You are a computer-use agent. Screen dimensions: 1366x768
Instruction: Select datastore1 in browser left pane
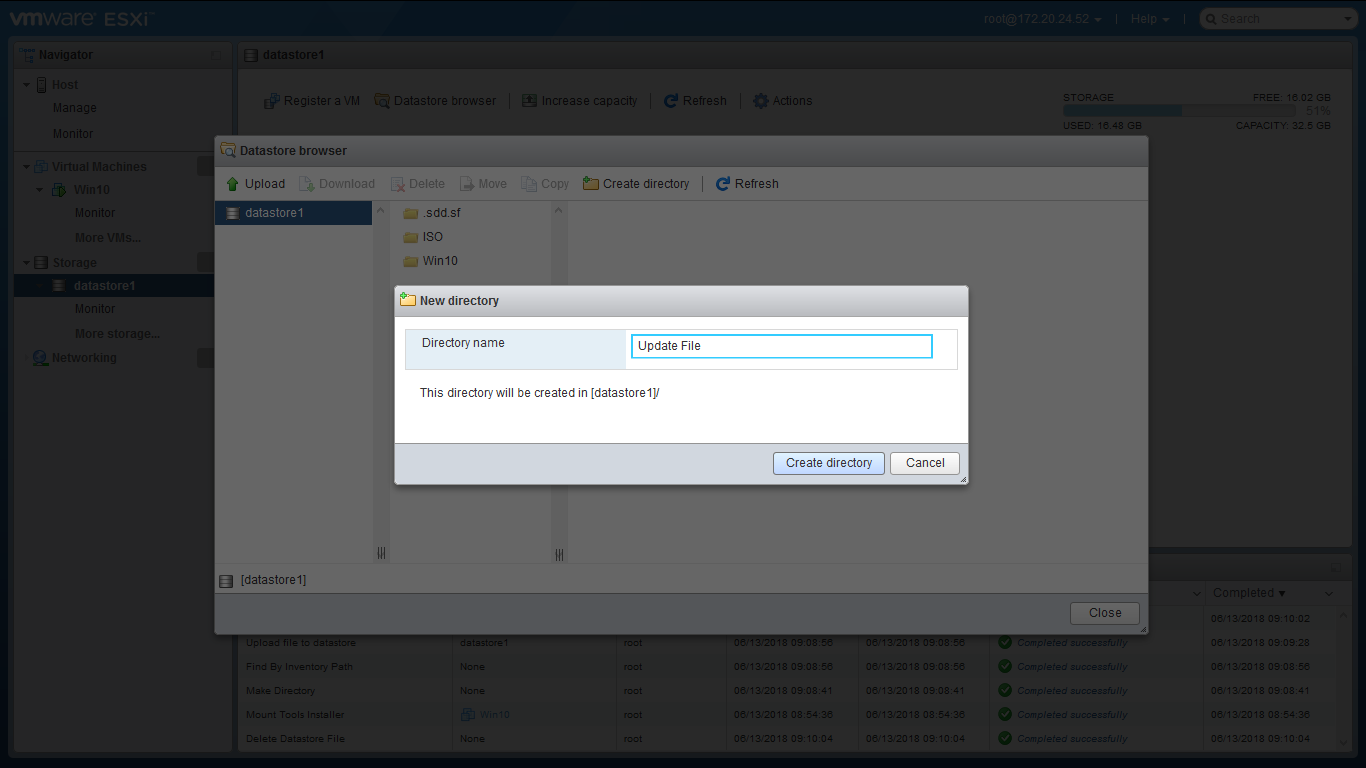(x=274, y=213)
